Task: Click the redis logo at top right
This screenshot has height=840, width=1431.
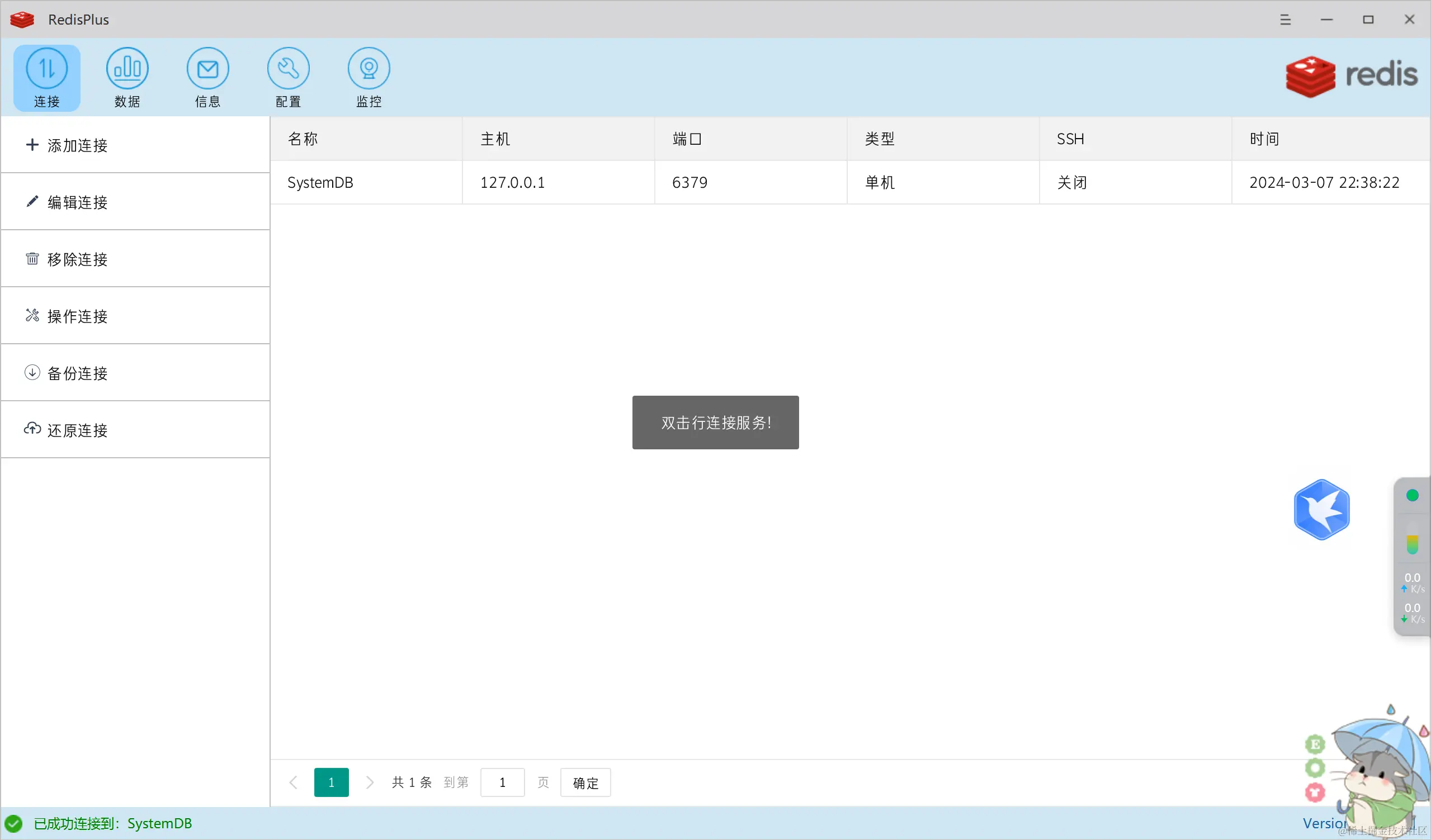Action: pos(1352,76)
